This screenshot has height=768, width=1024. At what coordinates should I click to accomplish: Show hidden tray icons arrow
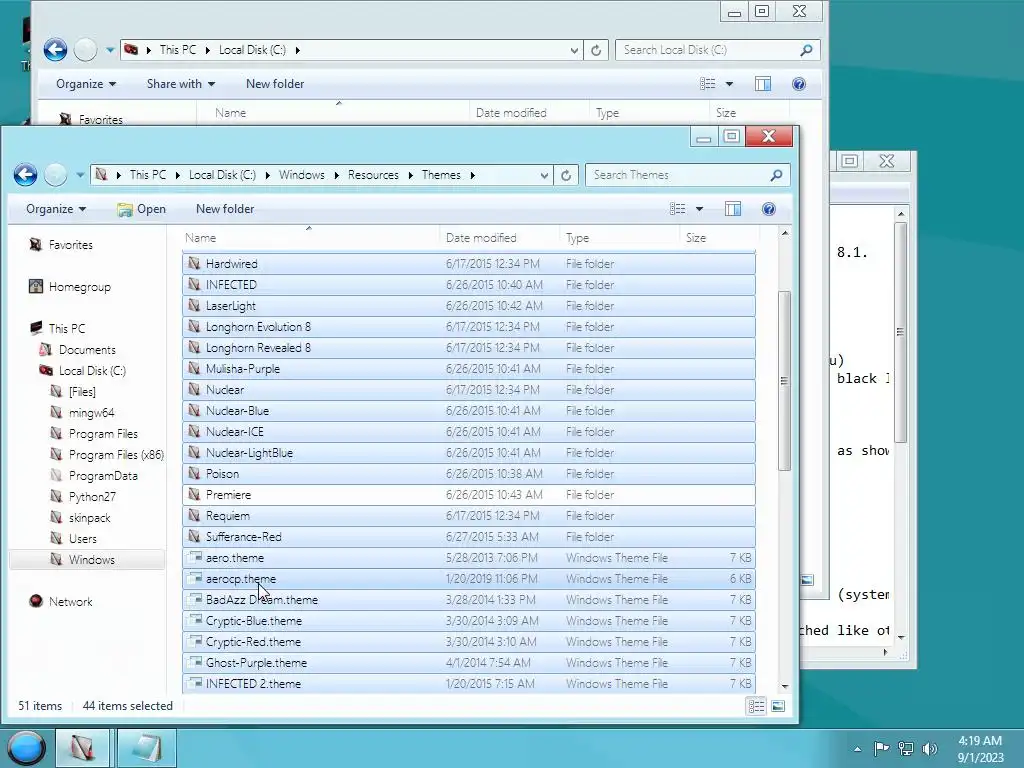coord(857,749)
